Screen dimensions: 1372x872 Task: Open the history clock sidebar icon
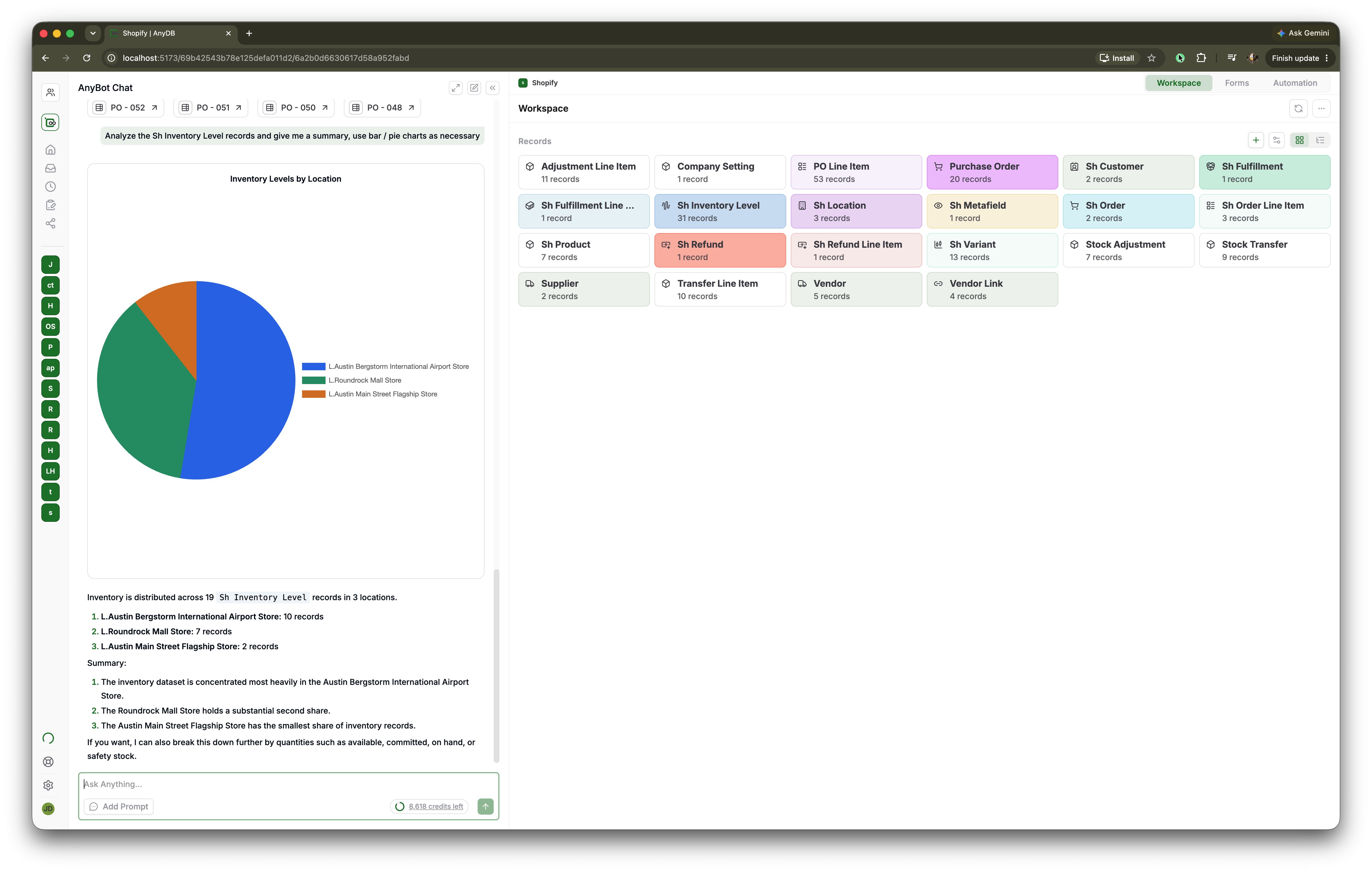pyautogui.click(x=50, y=186)
